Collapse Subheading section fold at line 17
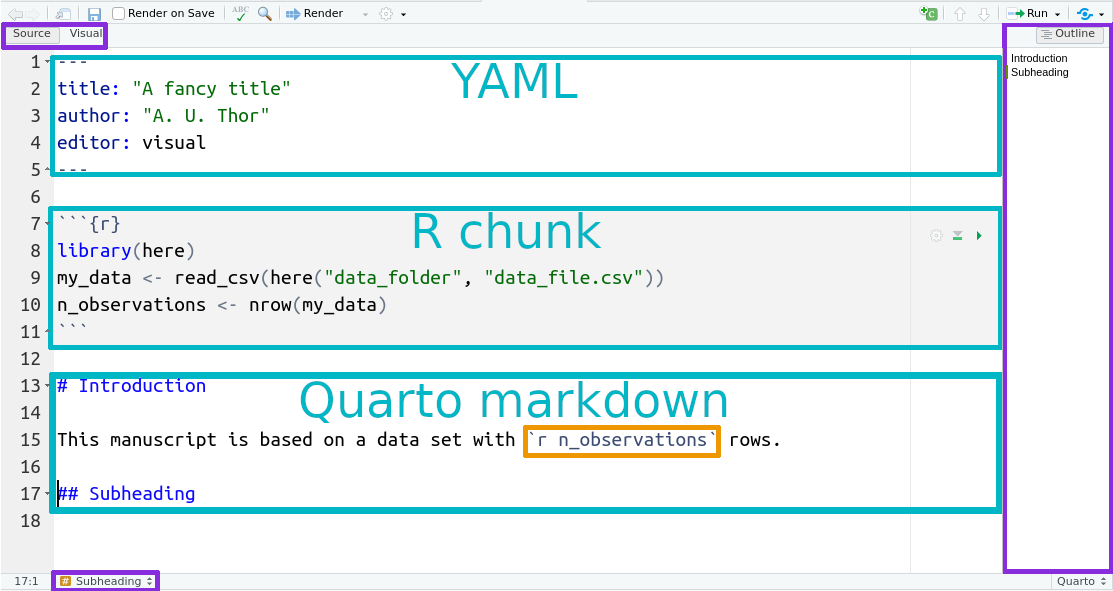Viewport: 1113px width, 591px height. [47, 494]
